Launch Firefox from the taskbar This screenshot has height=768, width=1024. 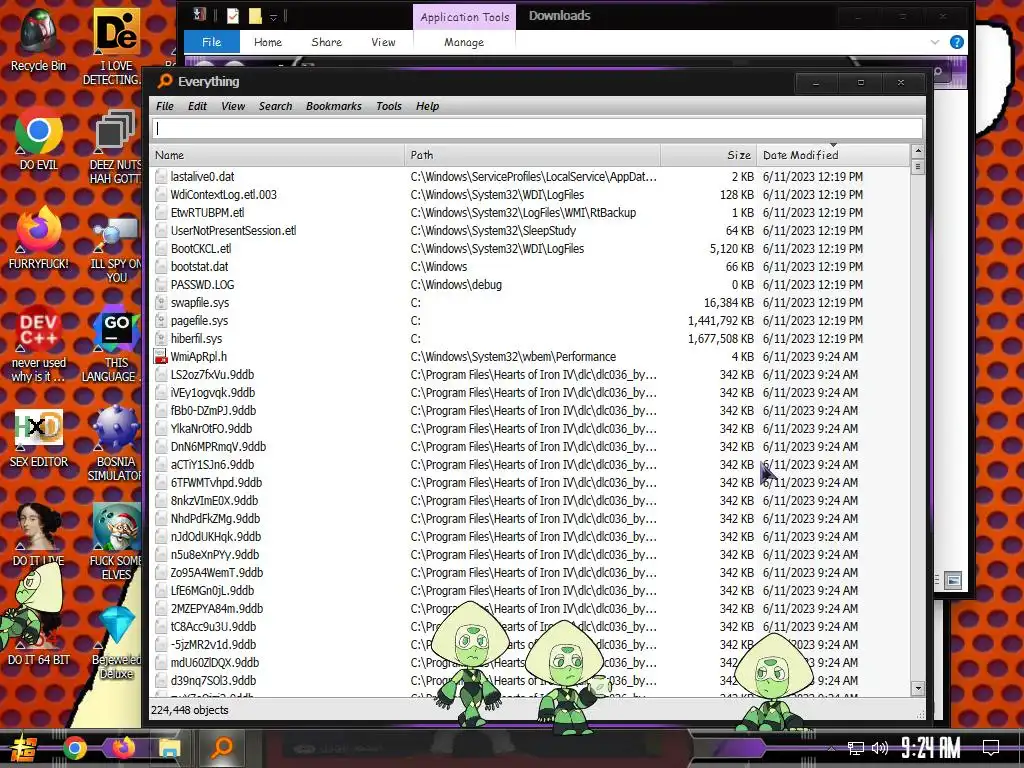[x=123, y=748]
